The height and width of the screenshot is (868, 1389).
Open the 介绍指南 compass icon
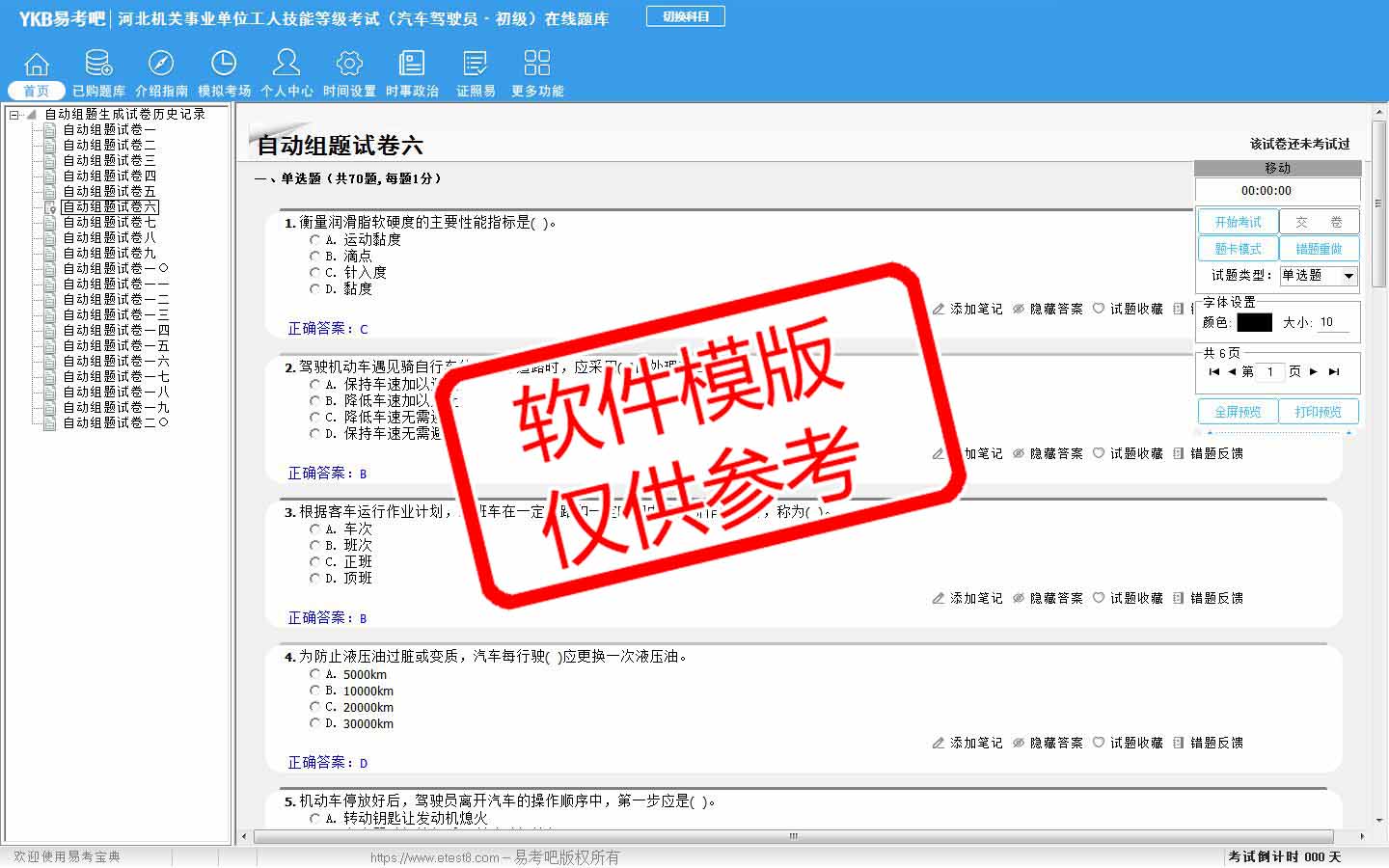[161, 64]
